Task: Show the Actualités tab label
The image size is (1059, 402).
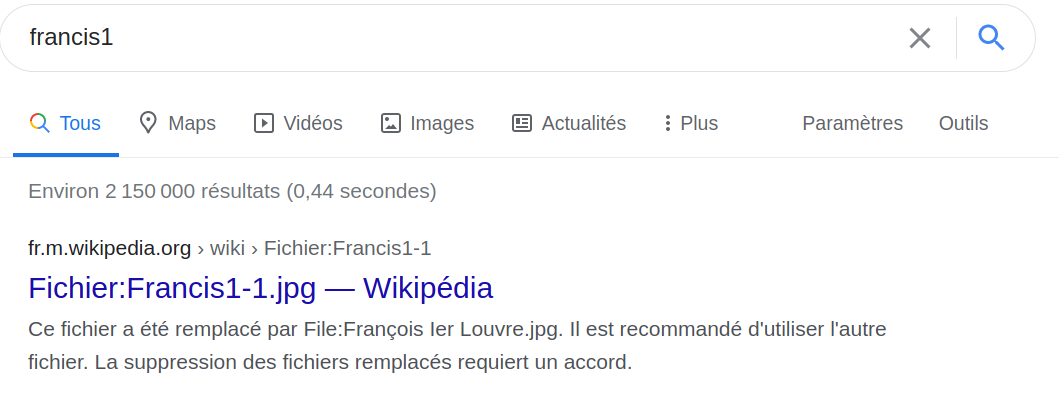Action: tap(583, 123)
